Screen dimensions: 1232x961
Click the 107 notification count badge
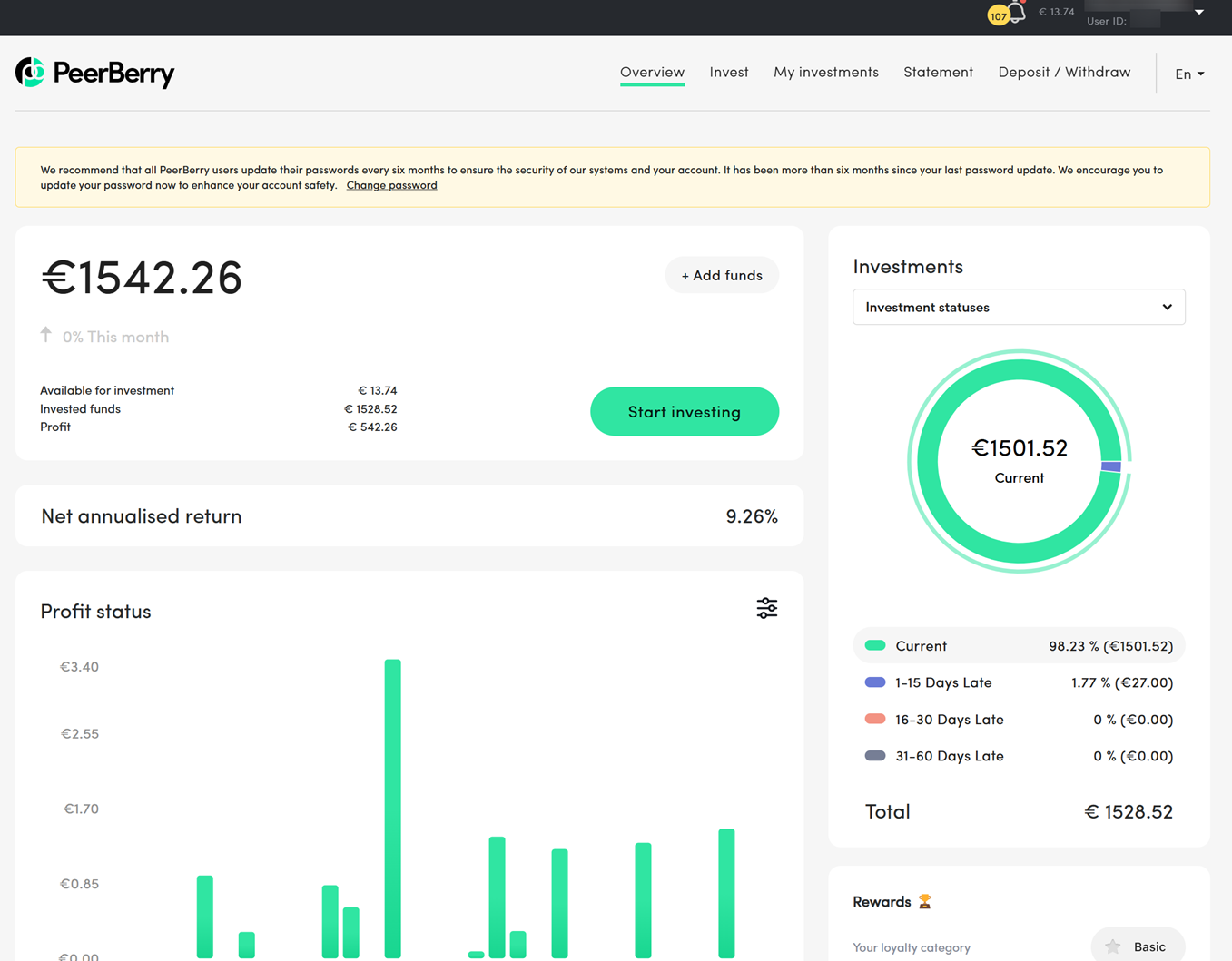998,16
